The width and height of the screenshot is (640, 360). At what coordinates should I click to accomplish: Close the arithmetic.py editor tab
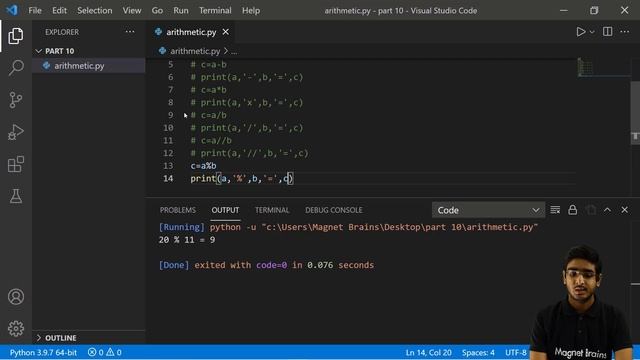point(226,32)
